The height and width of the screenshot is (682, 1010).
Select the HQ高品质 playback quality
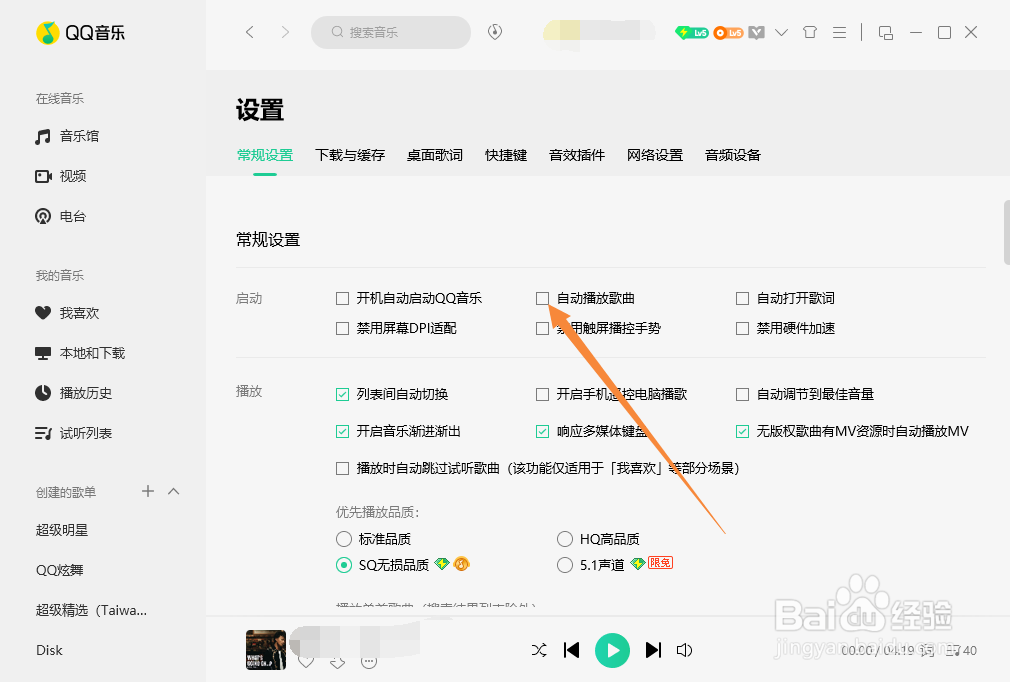(565, 538)
